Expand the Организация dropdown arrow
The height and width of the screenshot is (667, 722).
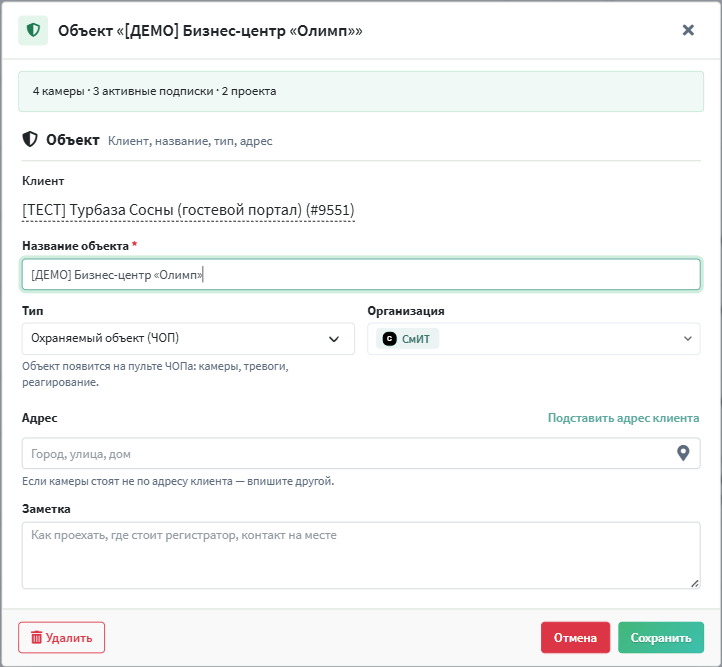pyautogui.click(x=688, y=339)
